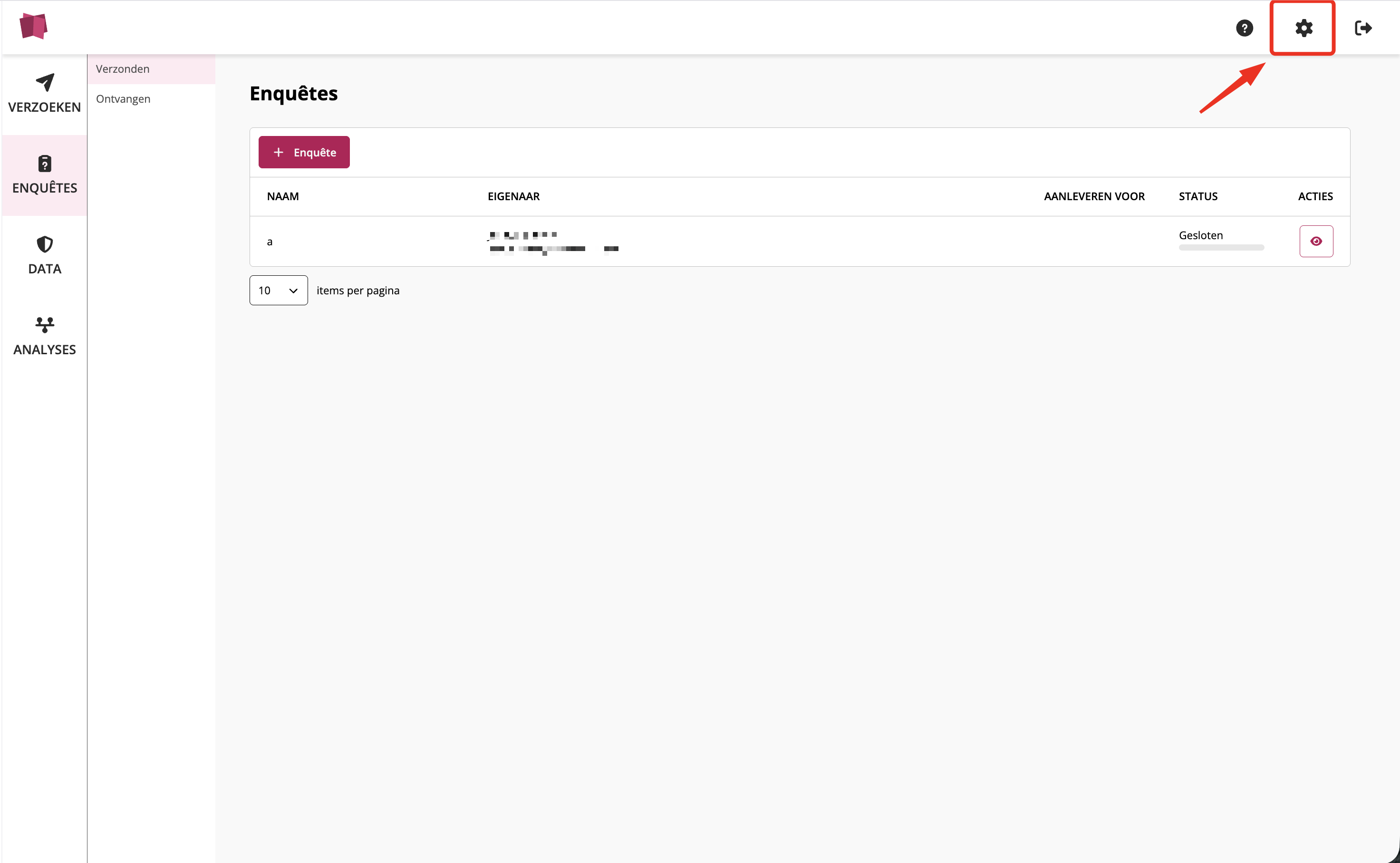This screenshot has width=1400, height=863.
Task: Switch to the Ontvangen tab
Action: tap(123, 99)
